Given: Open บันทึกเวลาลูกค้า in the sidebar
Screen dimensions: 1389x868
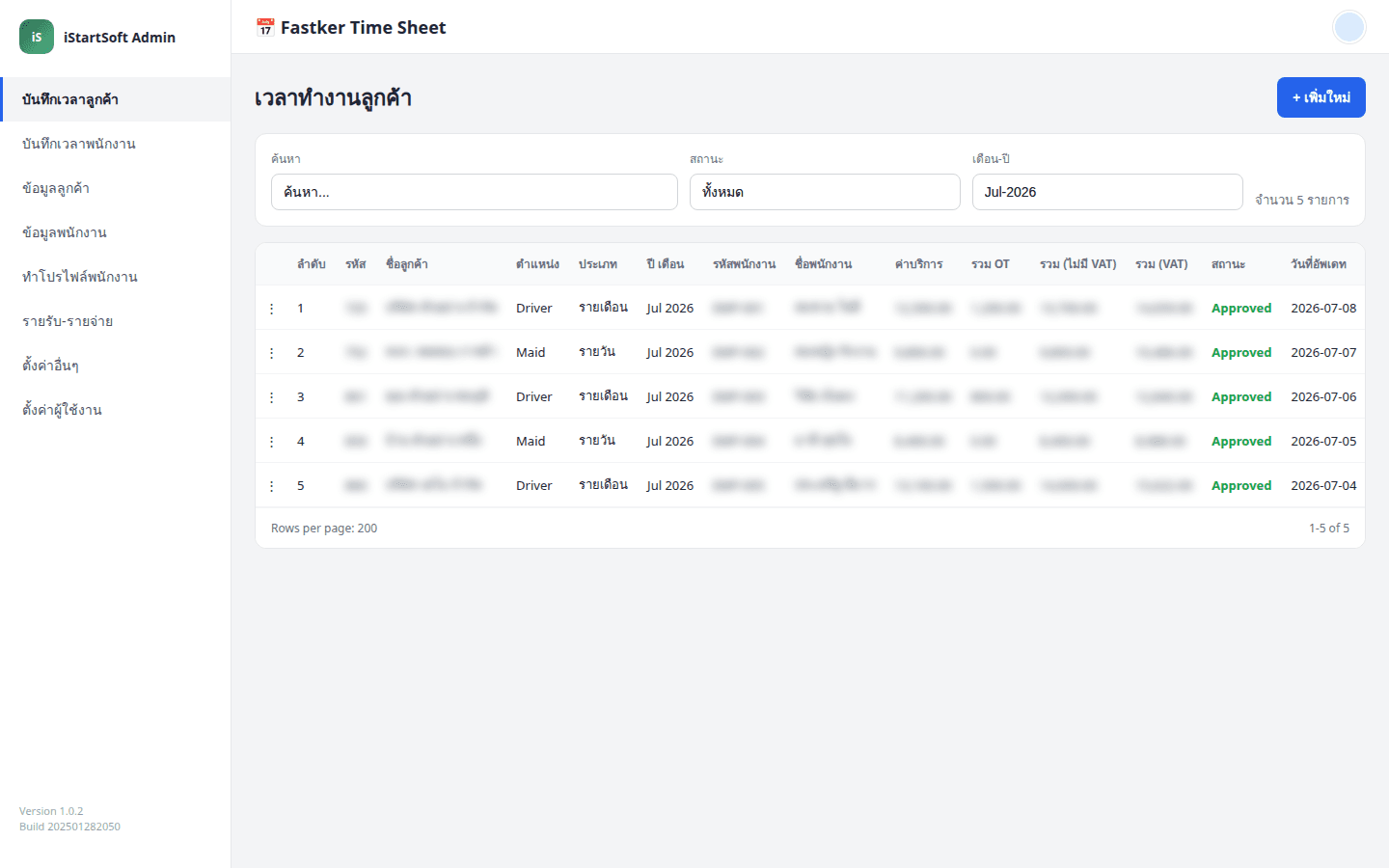Looking at the screenshot, I should [x=116, y=99].
